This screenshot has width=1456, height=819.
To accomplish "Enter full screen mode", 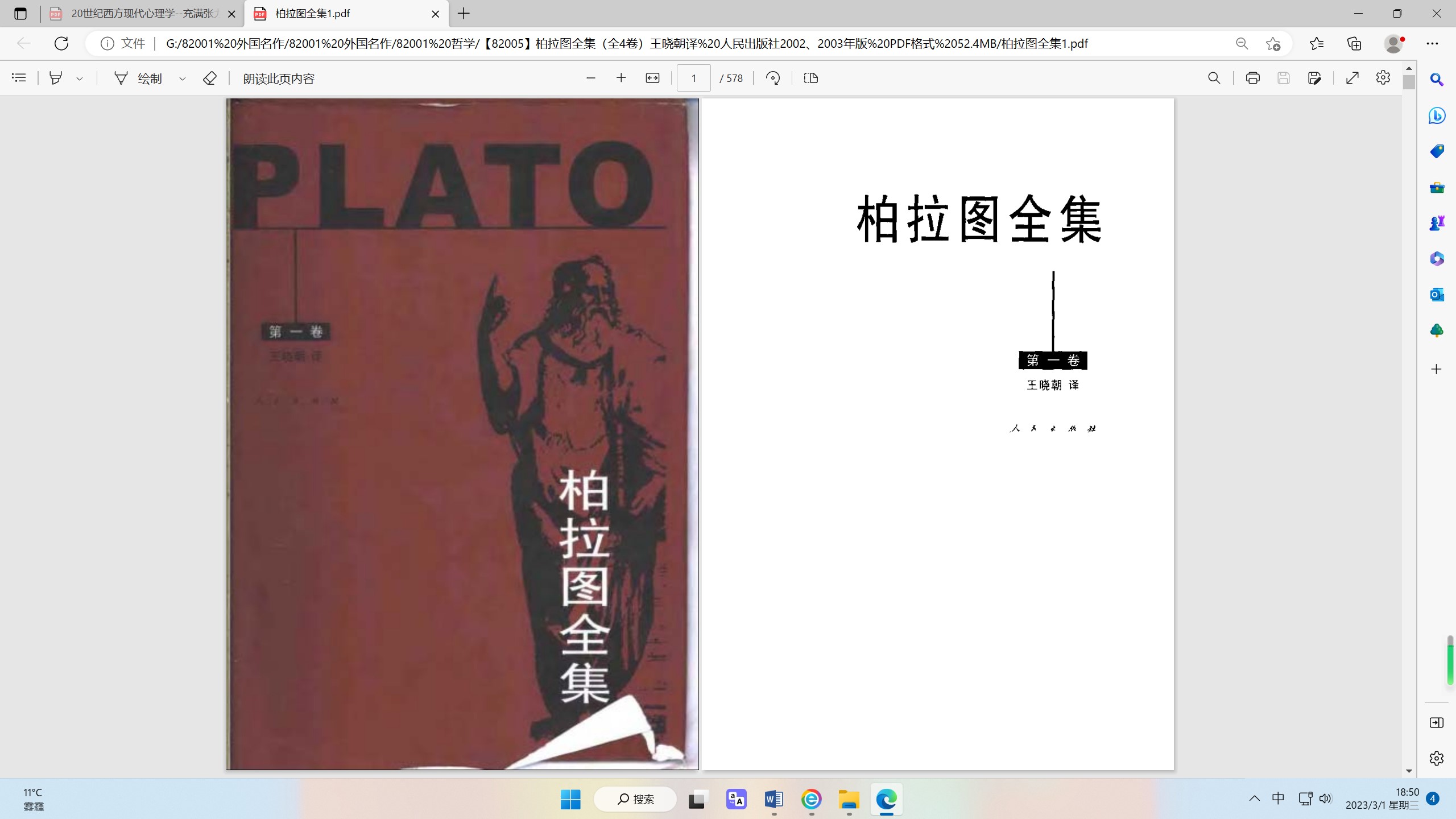I will (x=1352, y=78).
